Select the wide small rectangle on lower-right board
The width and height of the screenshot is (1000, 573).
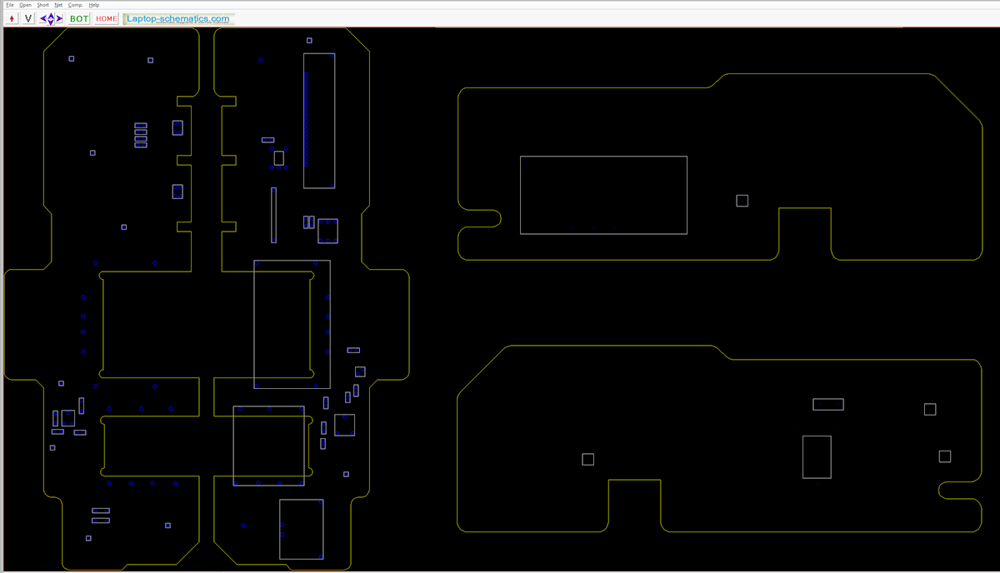[x=828, y=405]
